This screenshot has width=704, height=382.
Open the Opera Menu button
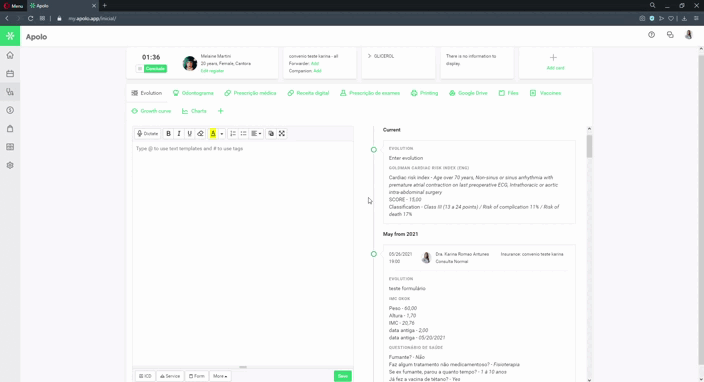(13, 6)
